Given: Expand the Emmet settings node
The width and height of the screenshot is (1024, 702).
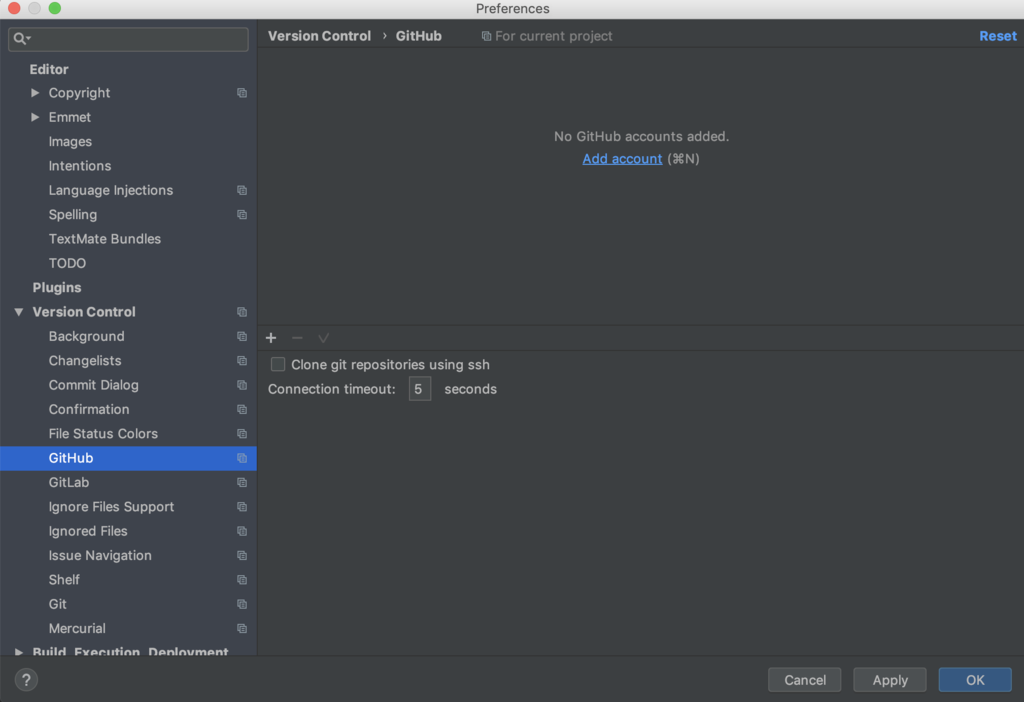Looking at the screenshot, I should (x=35, y=117).
